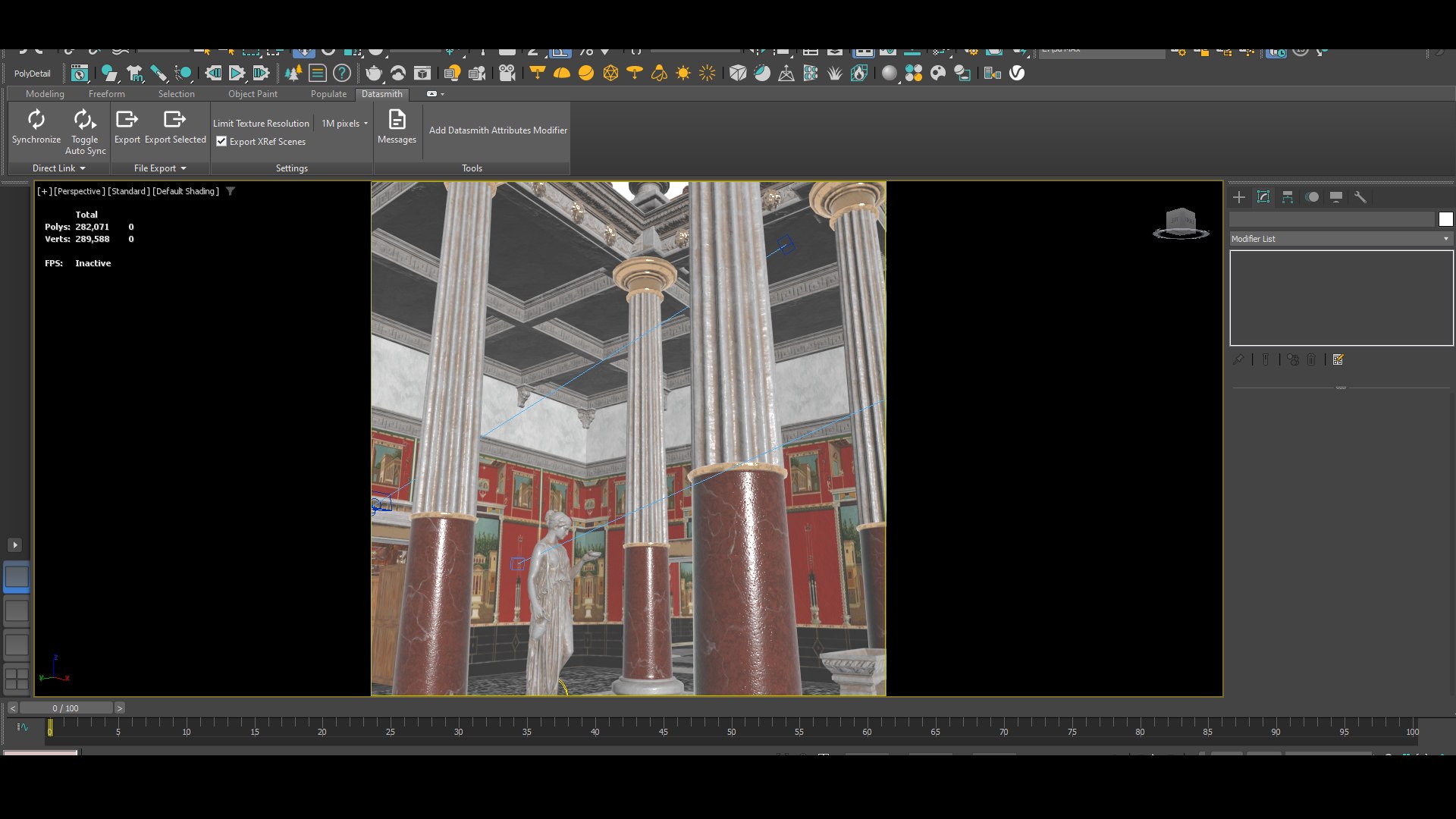Click the Synchronize Direct Link button
Screen dimensions: 1456x819
click(36, 127)
